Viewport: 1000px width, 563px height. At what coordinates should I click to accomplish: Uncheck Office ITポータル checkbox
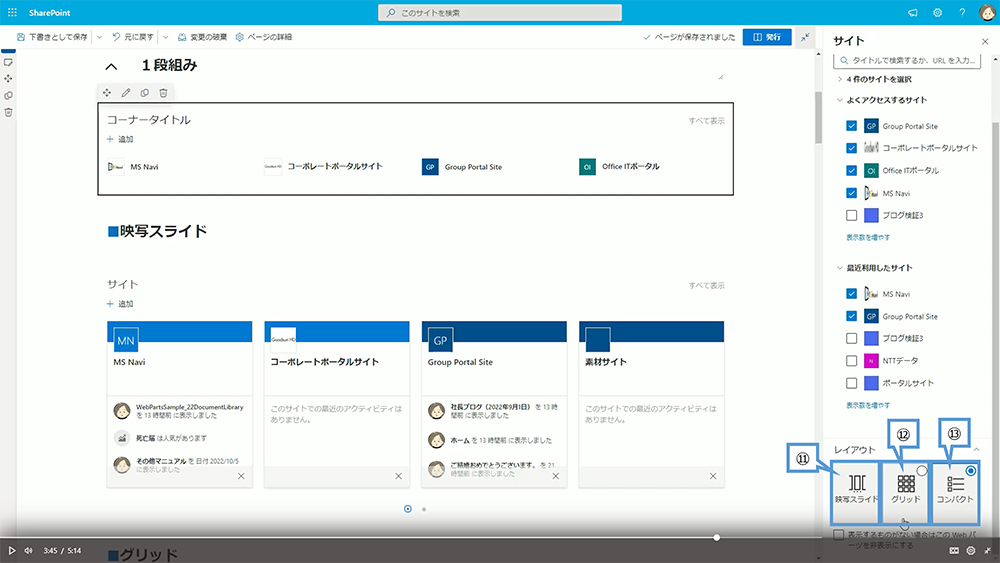point(851,170)
